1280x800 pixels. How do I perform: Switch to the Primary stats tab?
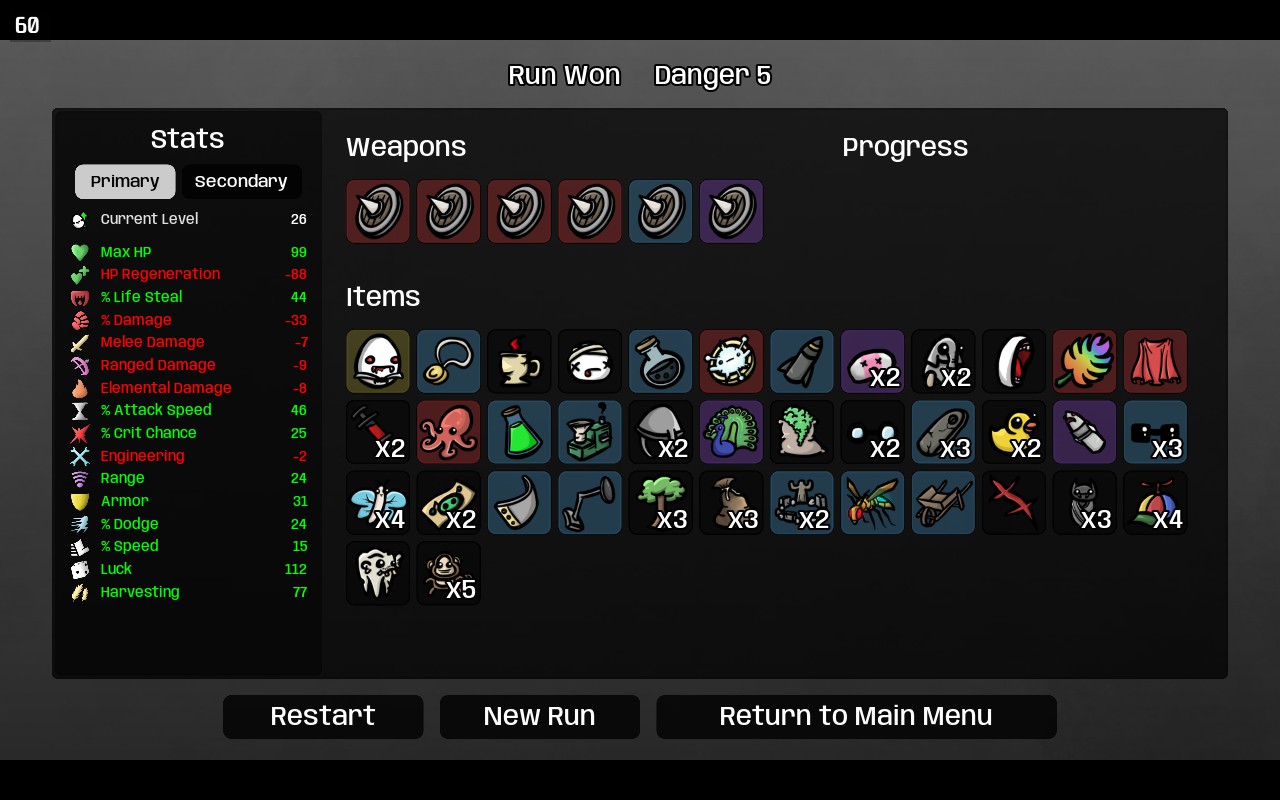point(125,182)
